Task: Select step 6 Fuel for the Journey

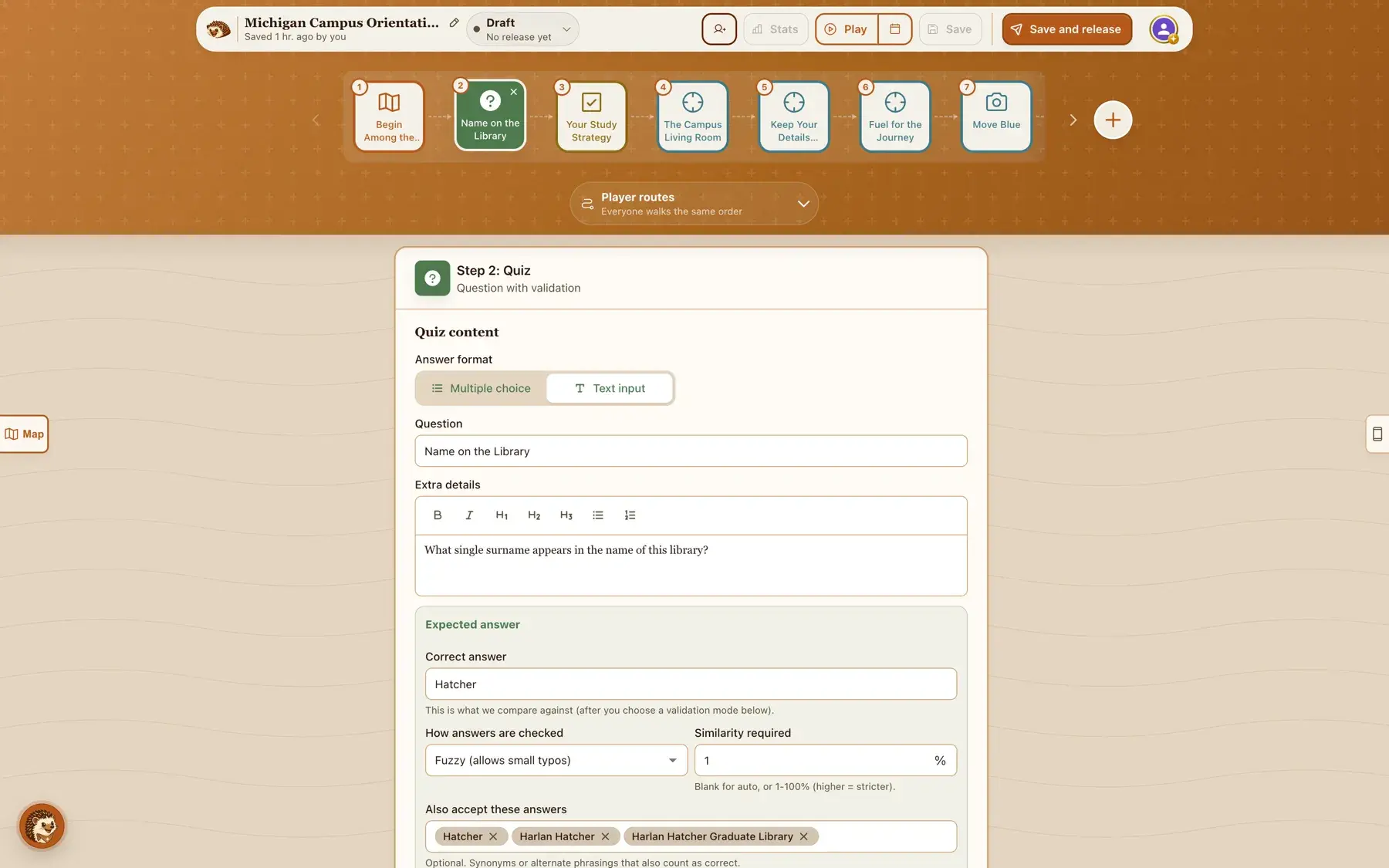Action: point(894,117)
